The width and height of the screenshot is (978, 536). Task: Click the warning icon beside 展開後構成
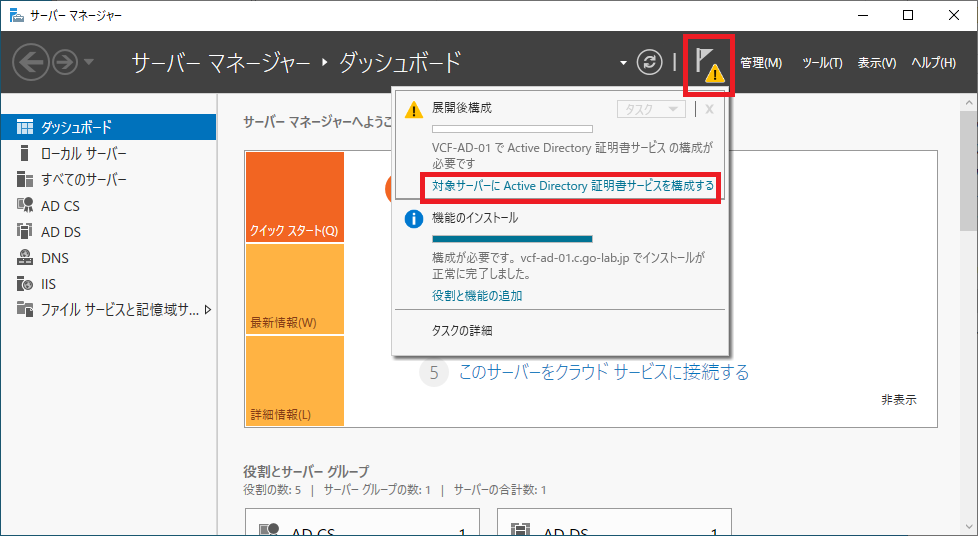pos(414,110)
